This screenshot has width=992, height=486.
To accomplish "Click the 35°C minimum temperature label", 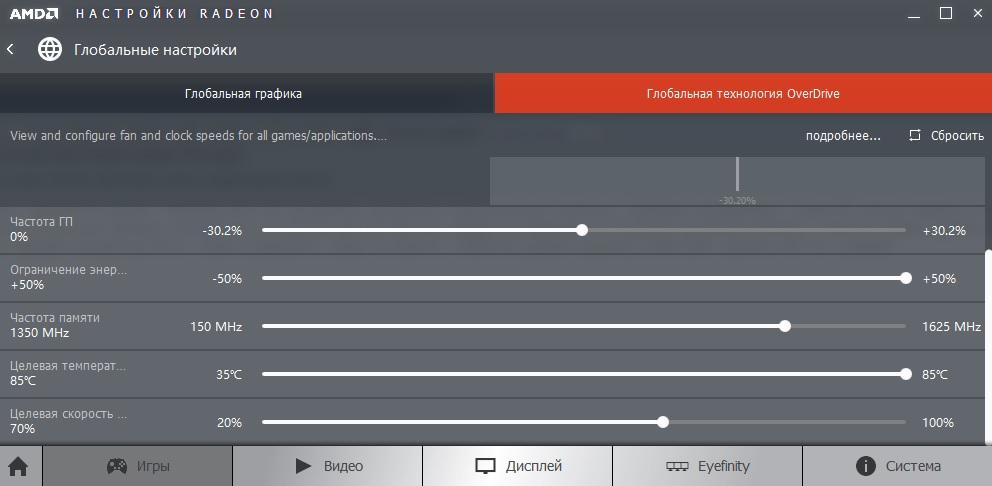I will point(229,375).
